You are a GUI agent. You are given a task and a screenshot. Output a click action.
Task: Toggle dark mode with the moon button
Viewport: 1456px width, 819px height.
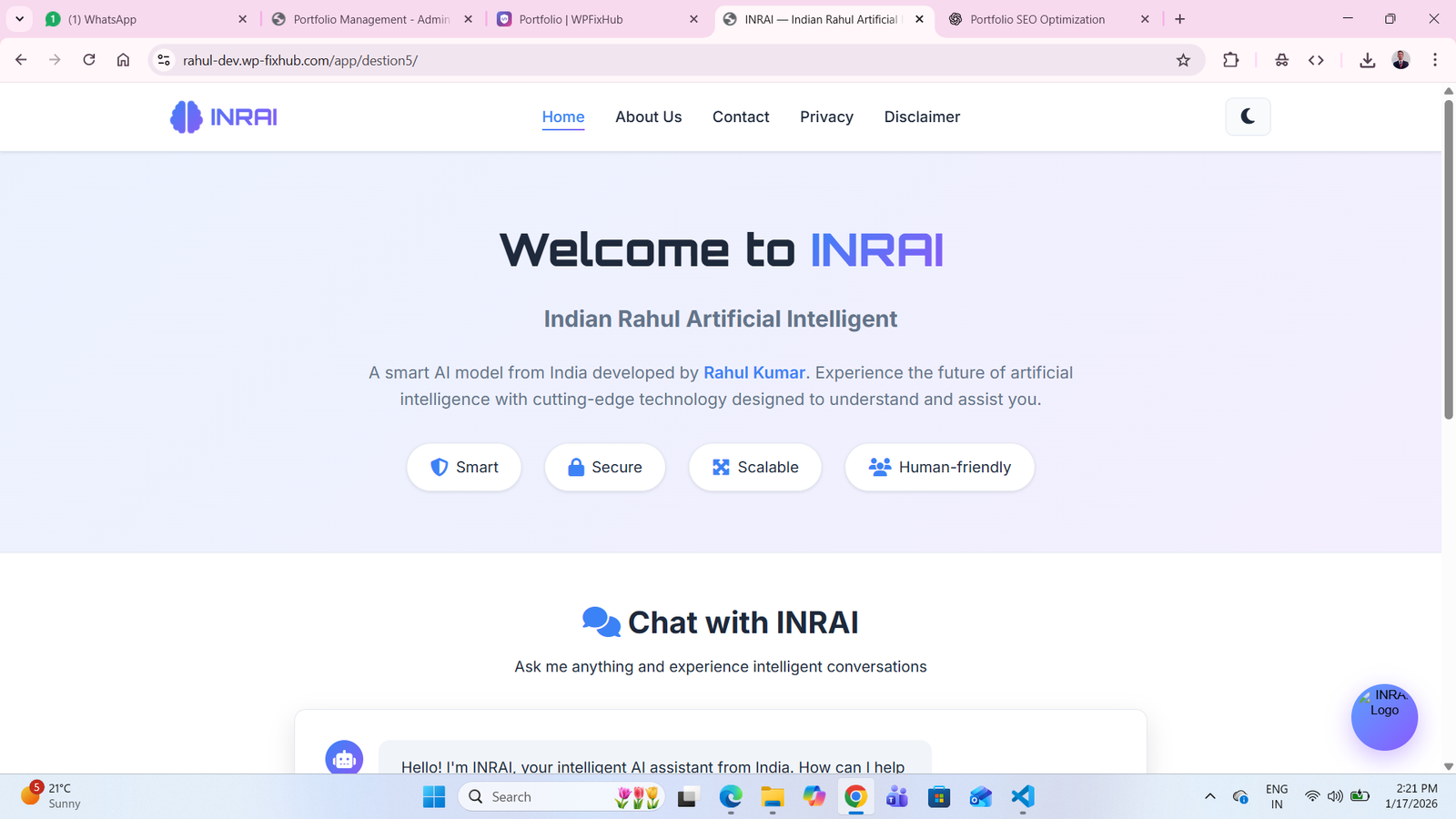click(1247, 116)
